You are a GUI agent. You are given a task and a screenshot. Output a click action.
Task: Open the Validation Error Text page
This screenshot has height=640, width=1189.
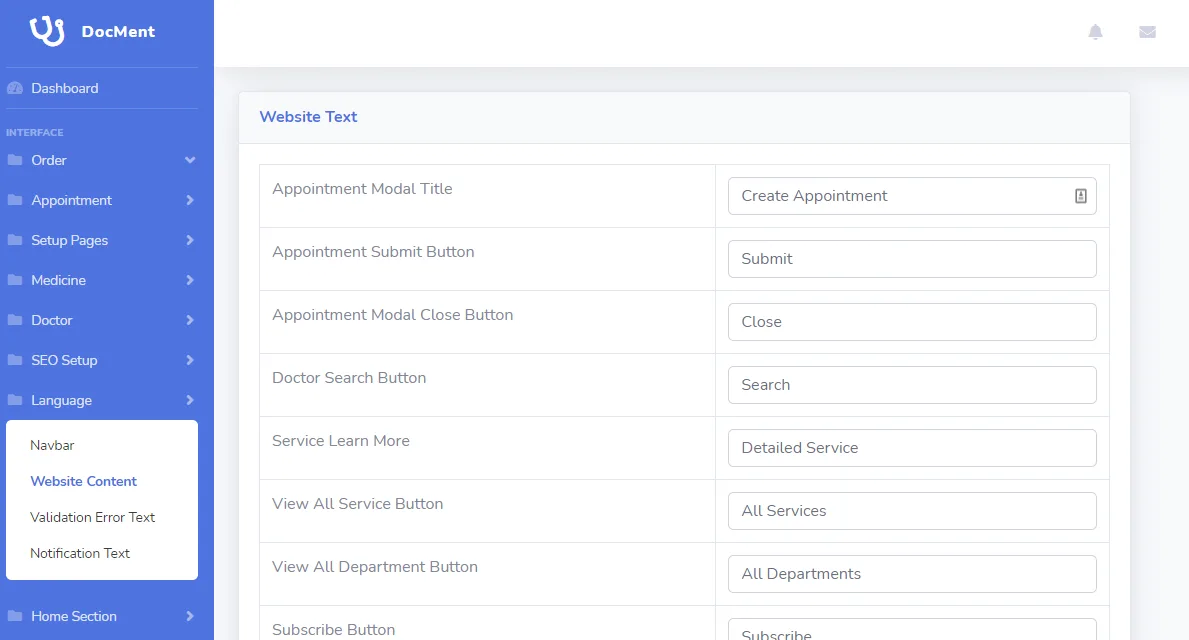point(93,517)
